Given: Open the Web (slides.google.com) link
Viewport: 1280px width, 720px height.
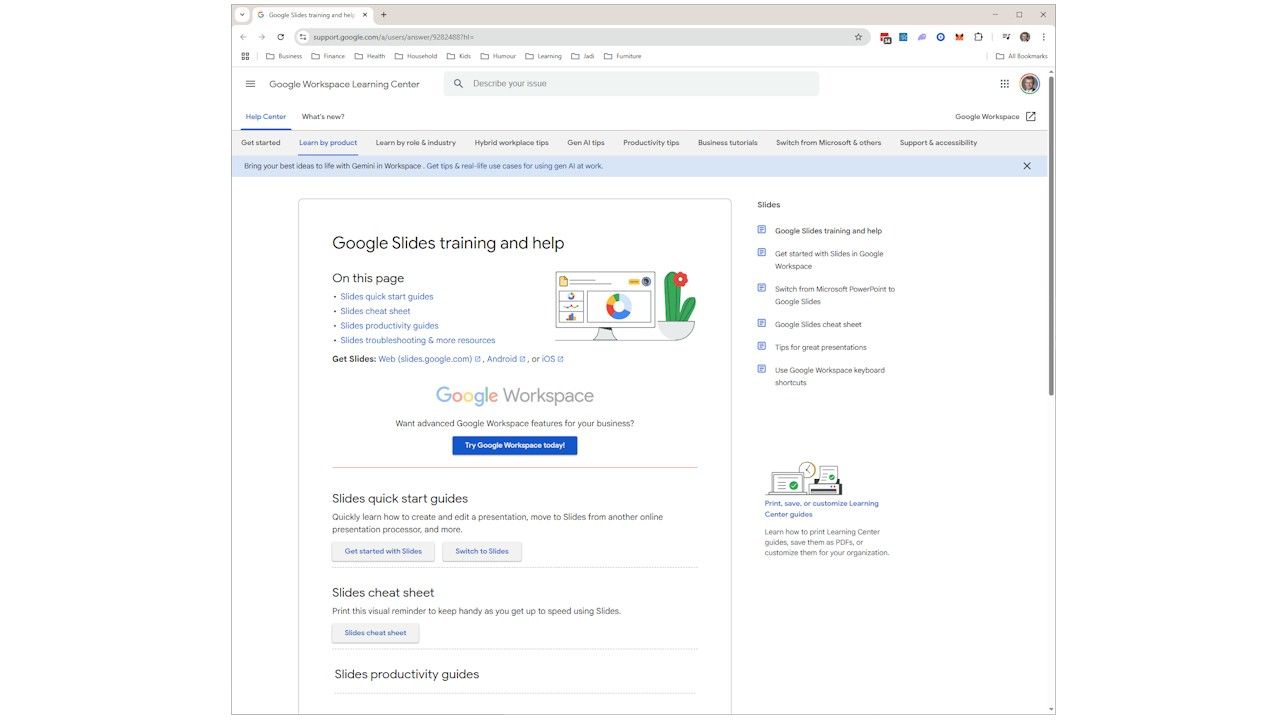Looking at the screenshot, I should (429, 359).
